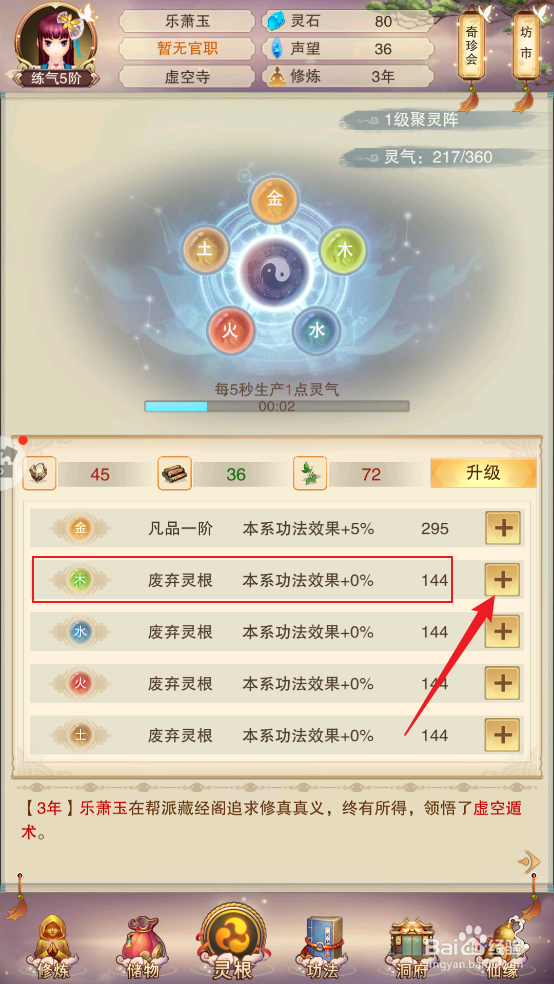Add points to 金 spirit root
Viewport: 554px width, 984px height.
(x=503, y=528)
